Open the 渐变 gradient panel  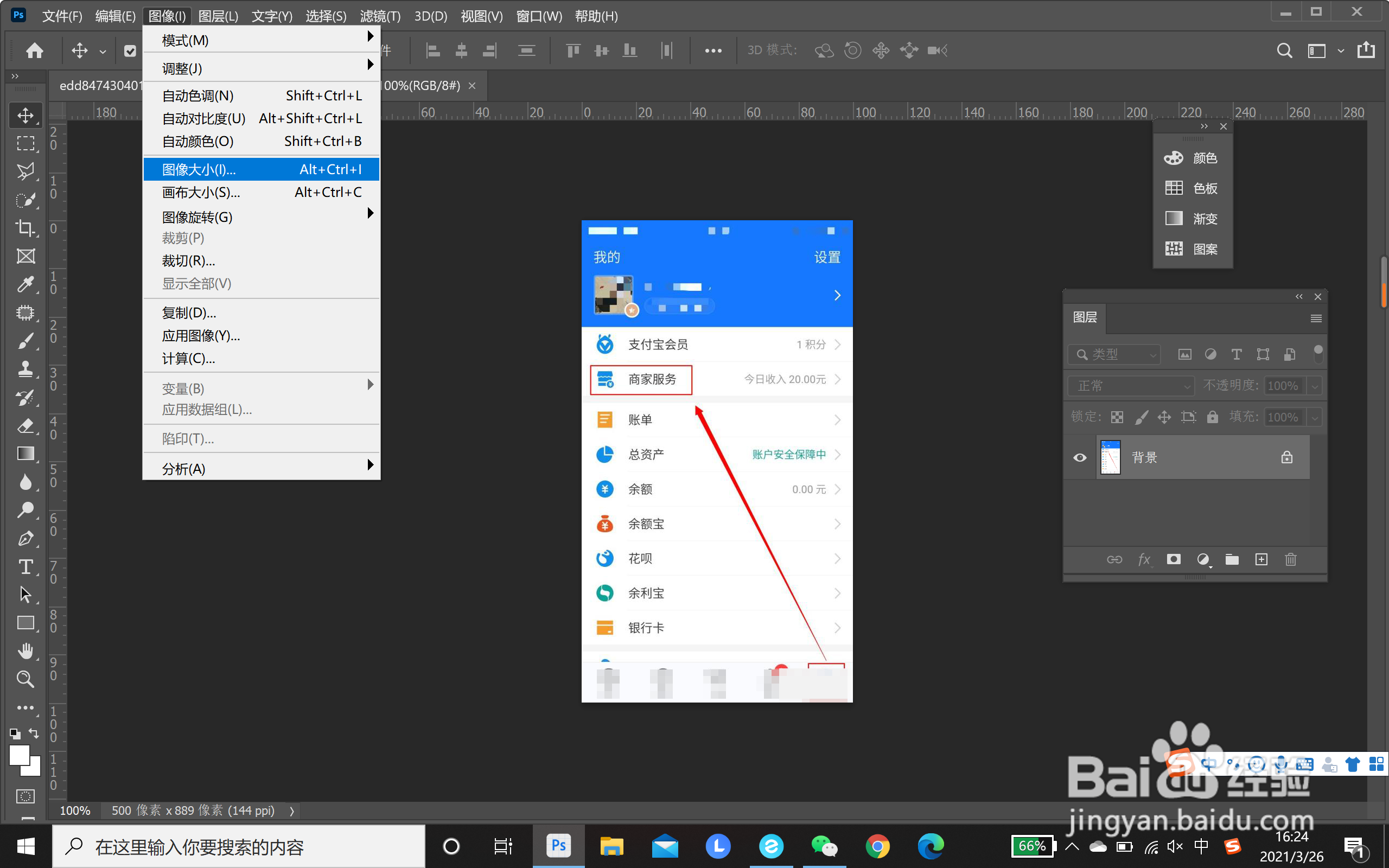1193,219
